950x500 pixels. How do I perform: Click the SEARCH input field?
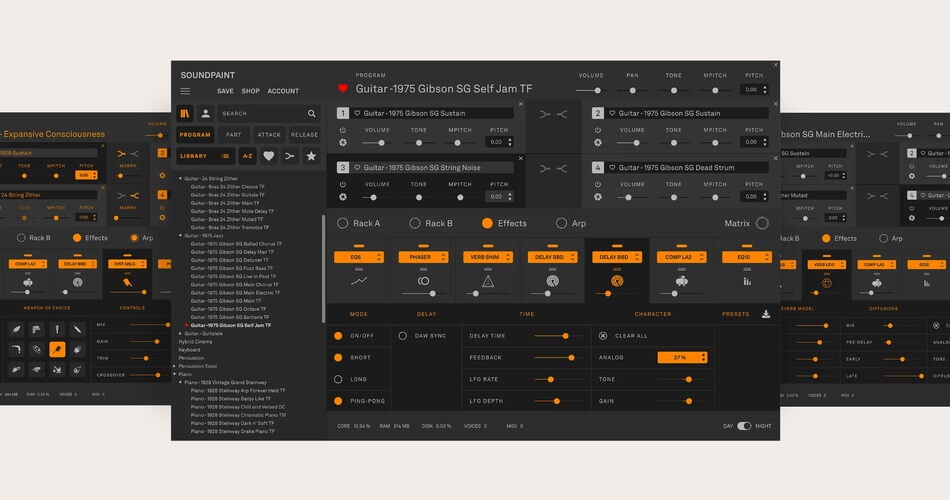268,113
